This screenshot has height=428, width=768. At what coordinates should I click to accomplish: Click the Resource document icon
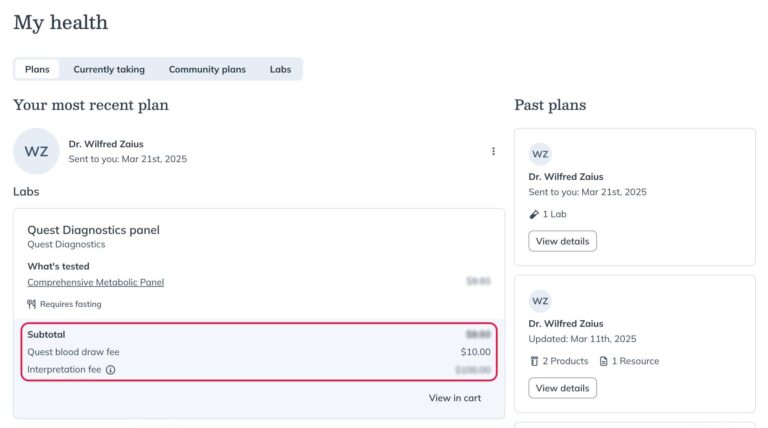point(603,361)
